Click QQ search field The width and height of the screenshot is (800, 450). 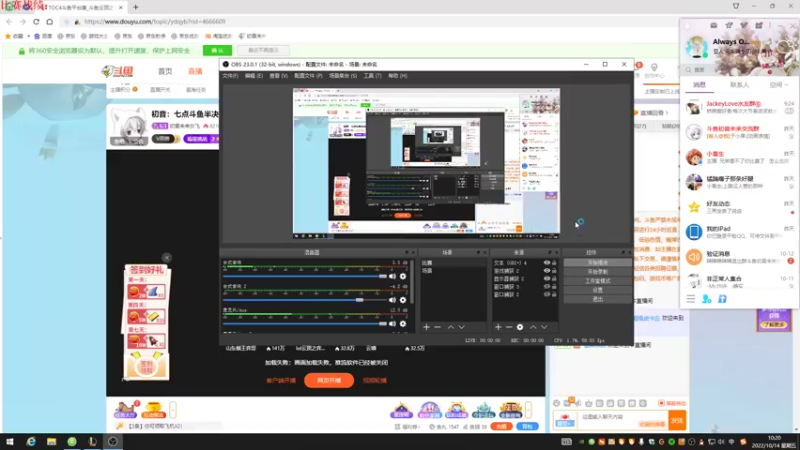(740, 69)
